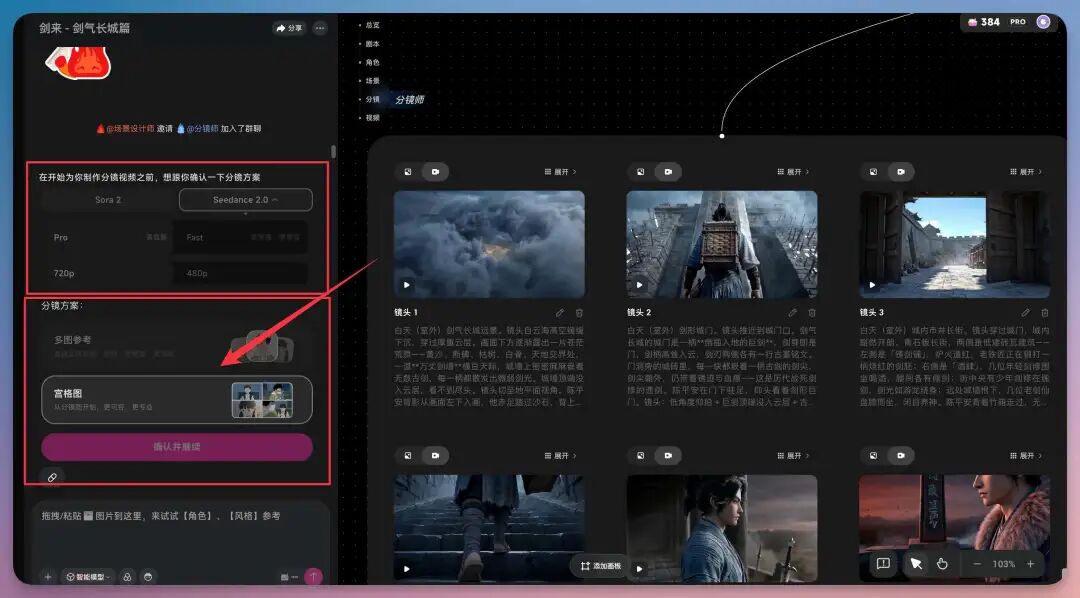1080x598 pixels.
Task: Click the 384 credits indicator
Action: click(984, 22)
